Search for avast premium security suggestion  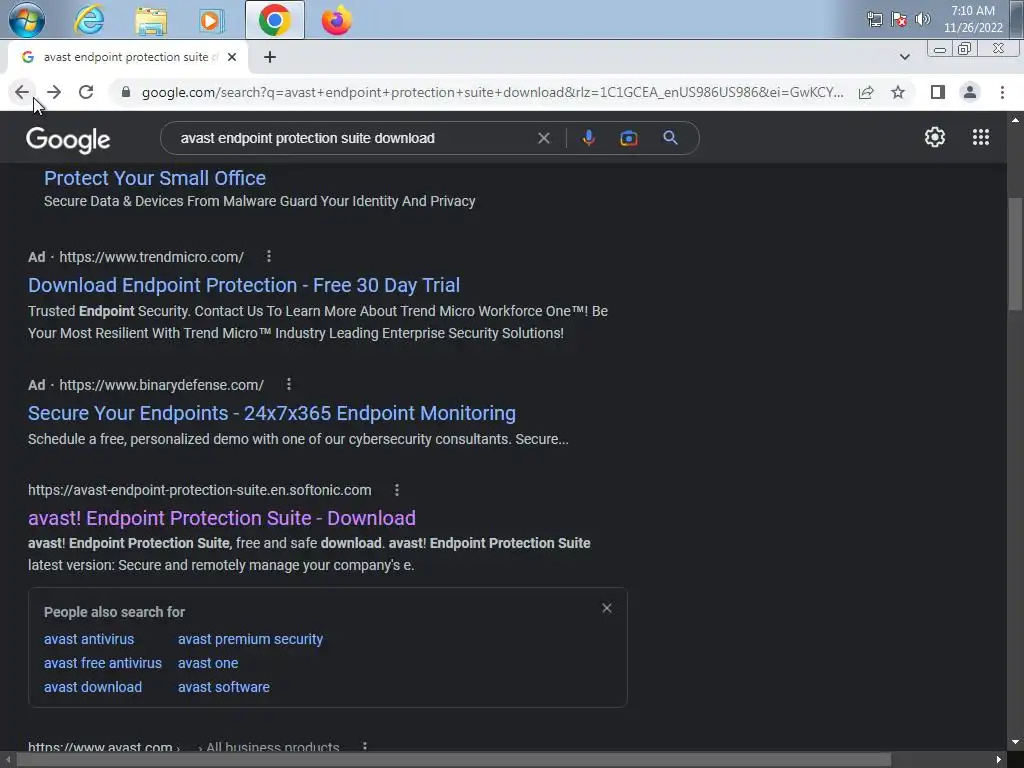point(250,639)
